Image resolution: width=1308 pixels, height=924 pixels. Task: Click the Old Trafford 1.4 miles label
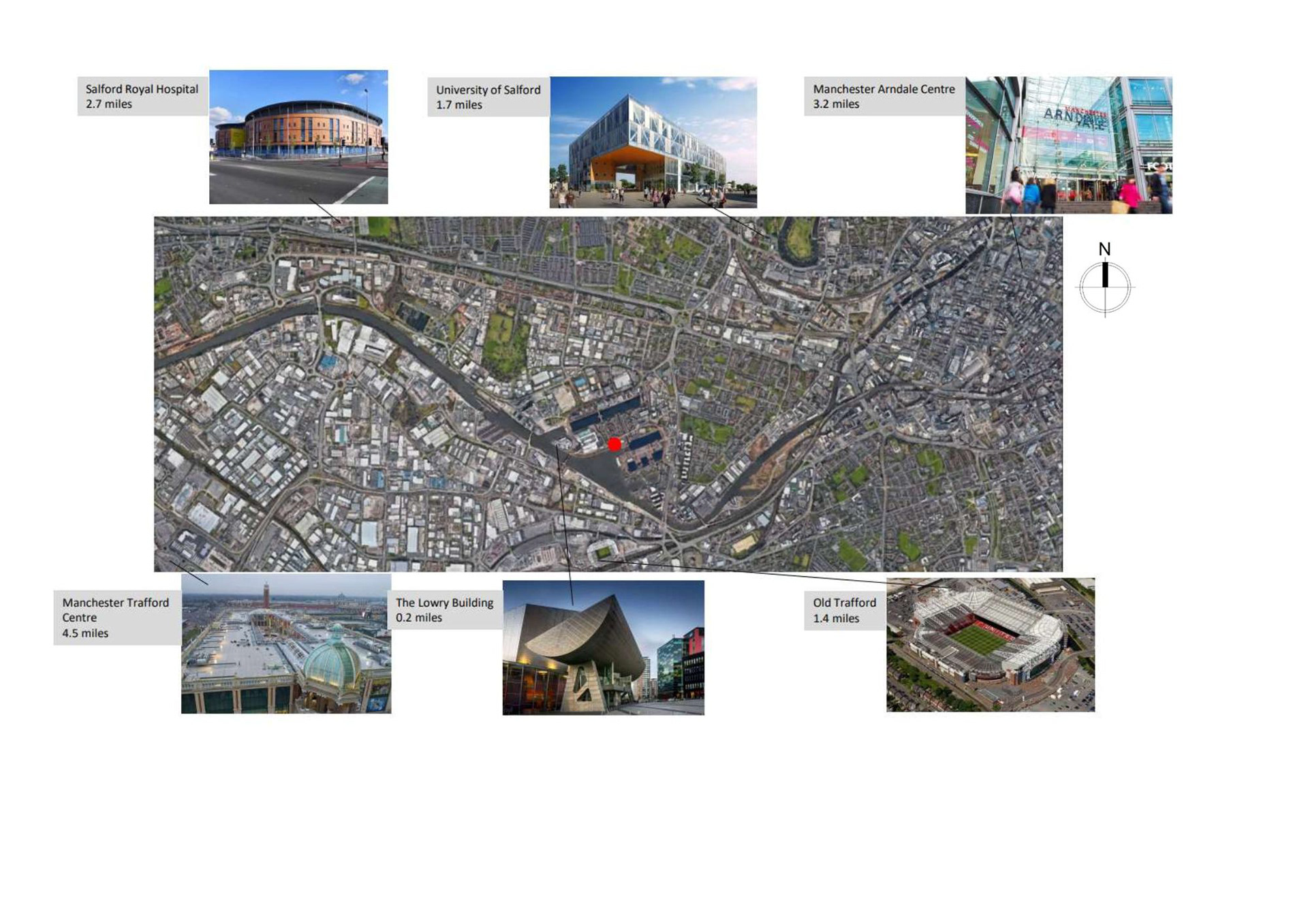click(844, 610)
